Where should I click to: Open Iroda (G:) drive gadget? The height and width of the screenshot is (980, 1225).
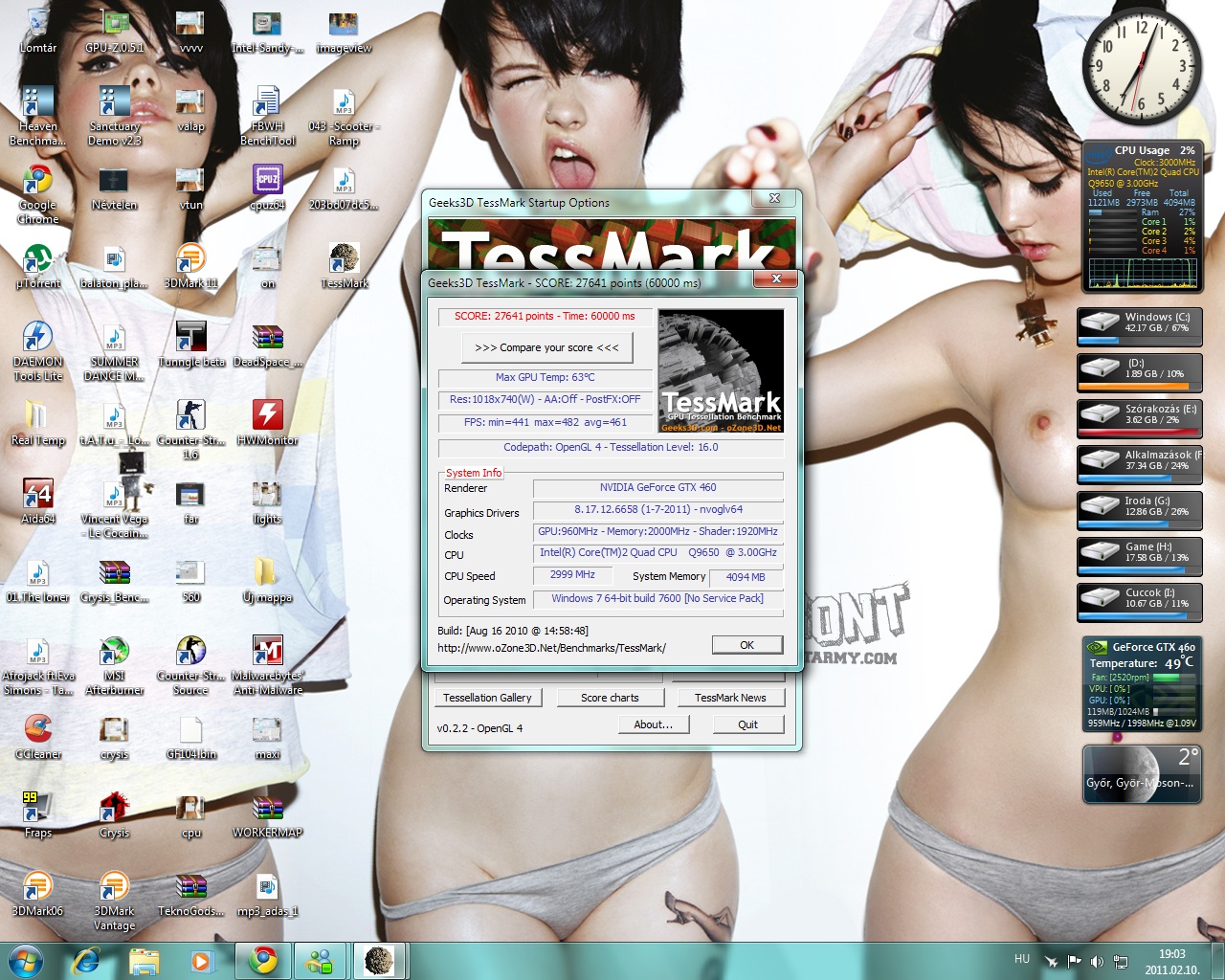tap(1140, 510)
